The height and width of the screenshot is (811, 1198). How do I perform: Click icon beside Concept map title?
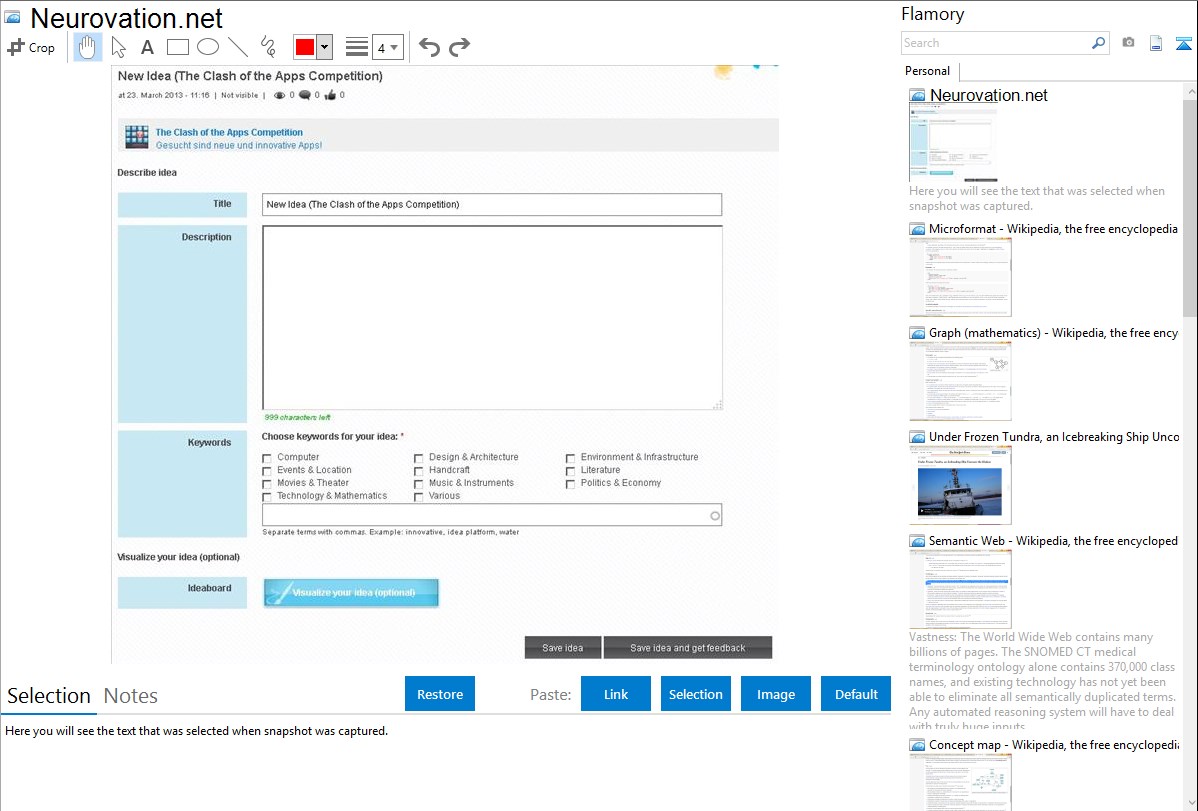(x=918, y=745)
